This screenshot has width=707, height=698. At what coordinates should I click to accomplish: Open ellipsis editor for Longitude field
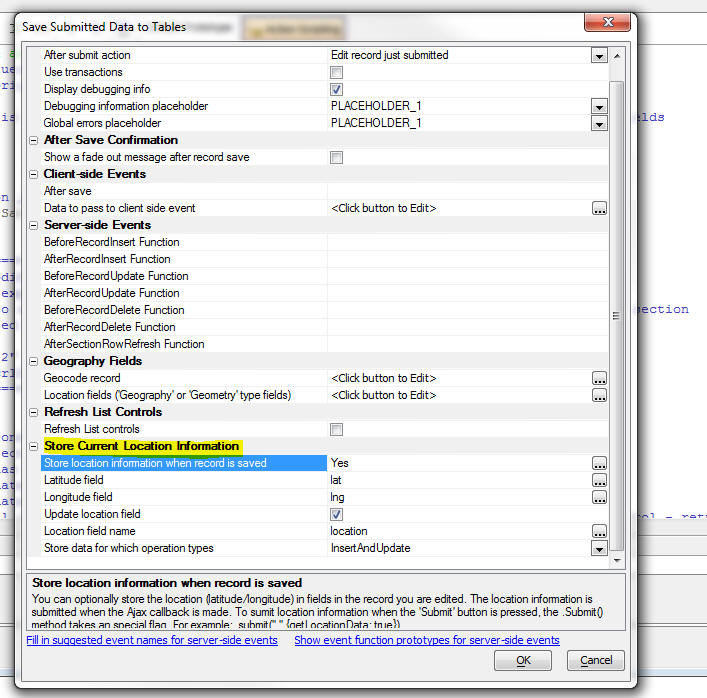pyautogui.click(x=599, y=497)
